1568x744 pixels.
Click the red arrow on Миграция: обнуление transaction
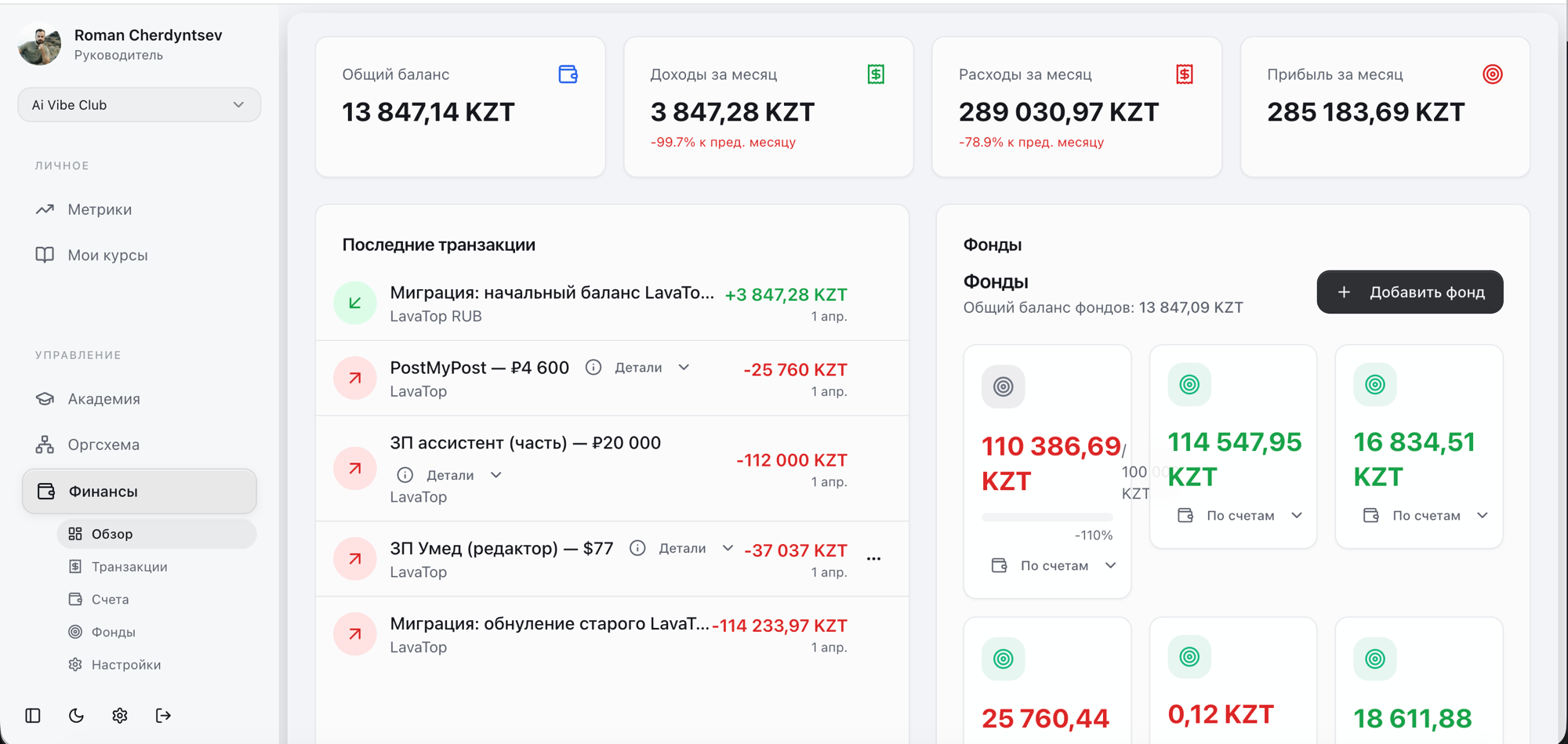(355, 634)
